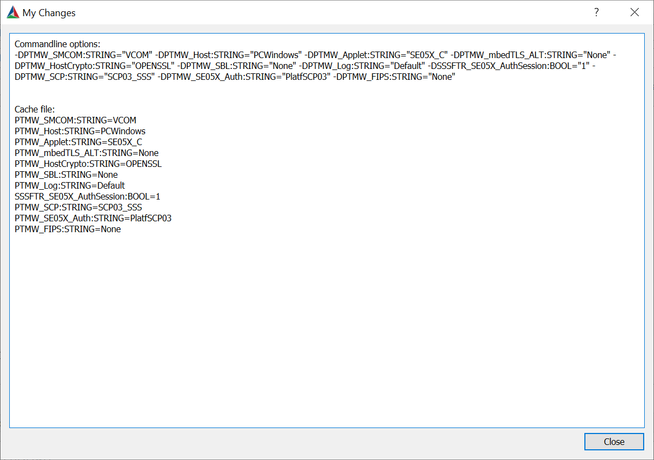The width and height of the screenshot is (654, 460).
Task: Click the line PTMW_Host:STRING=PCWindows
Action: click(80, 131)
